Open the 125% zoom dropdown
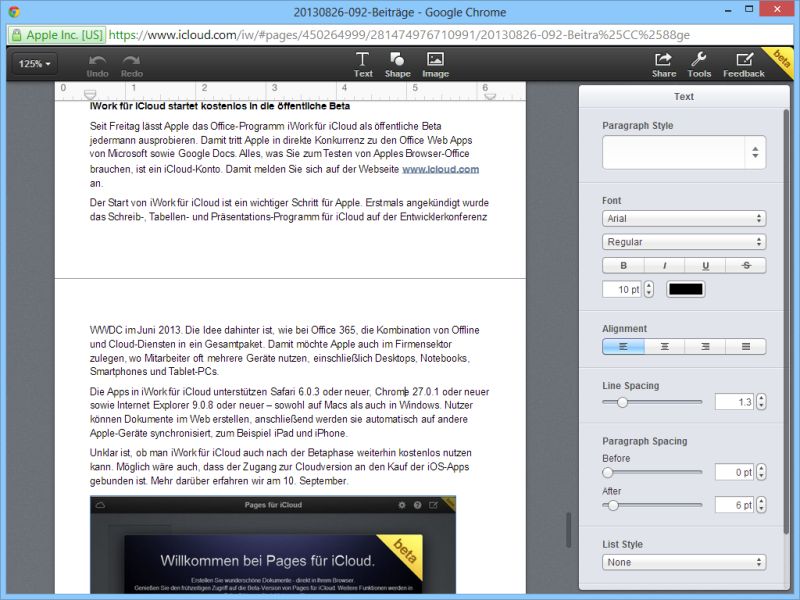This screenshot has width=800, height=600. 35,64
